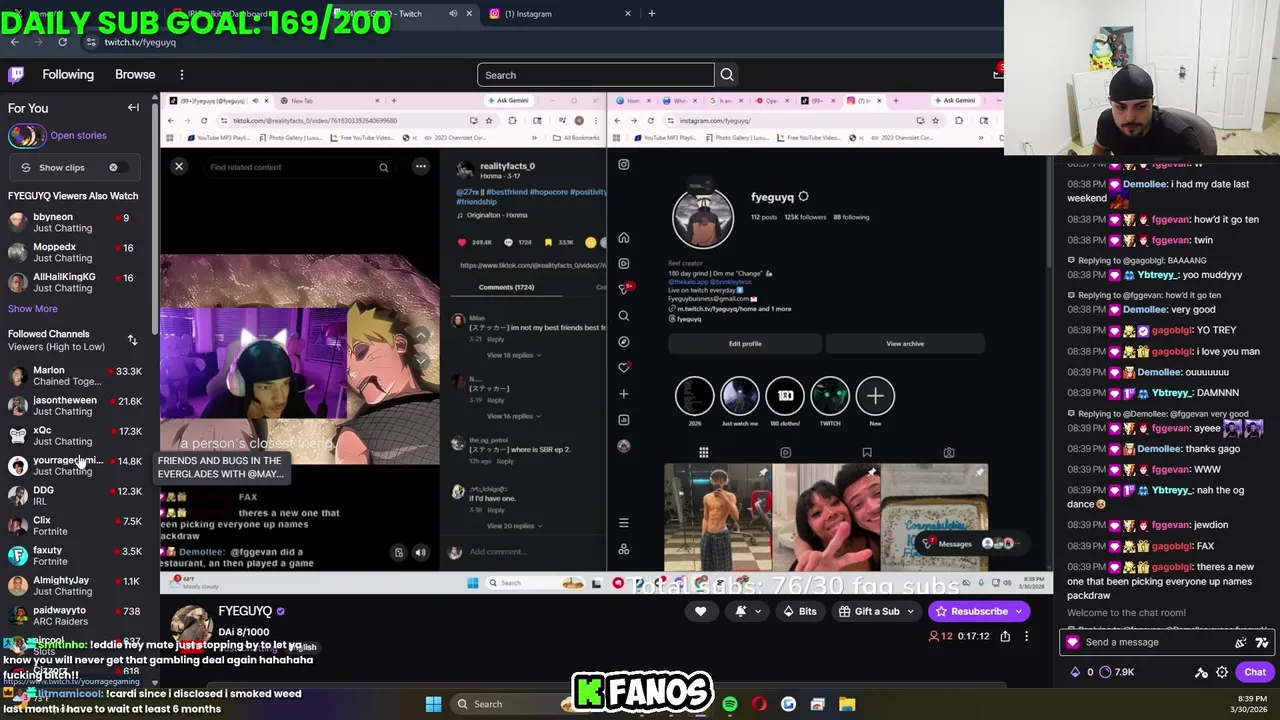
Task: View site info for twitch.tv
Action: point(91,42)
